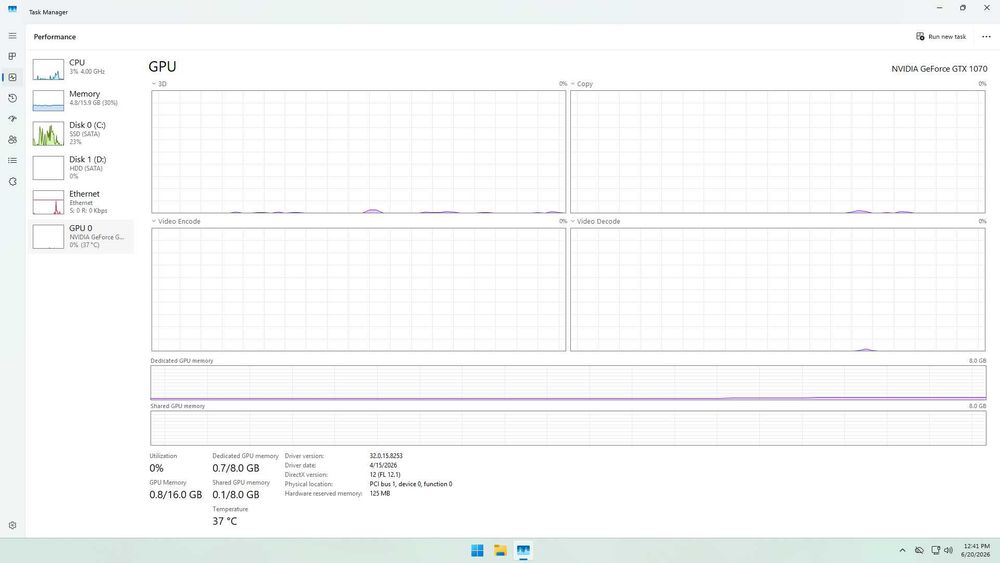This screenshot has width=1000, height=563.
Task: Open the App history page icon
Action: [12, 98]
